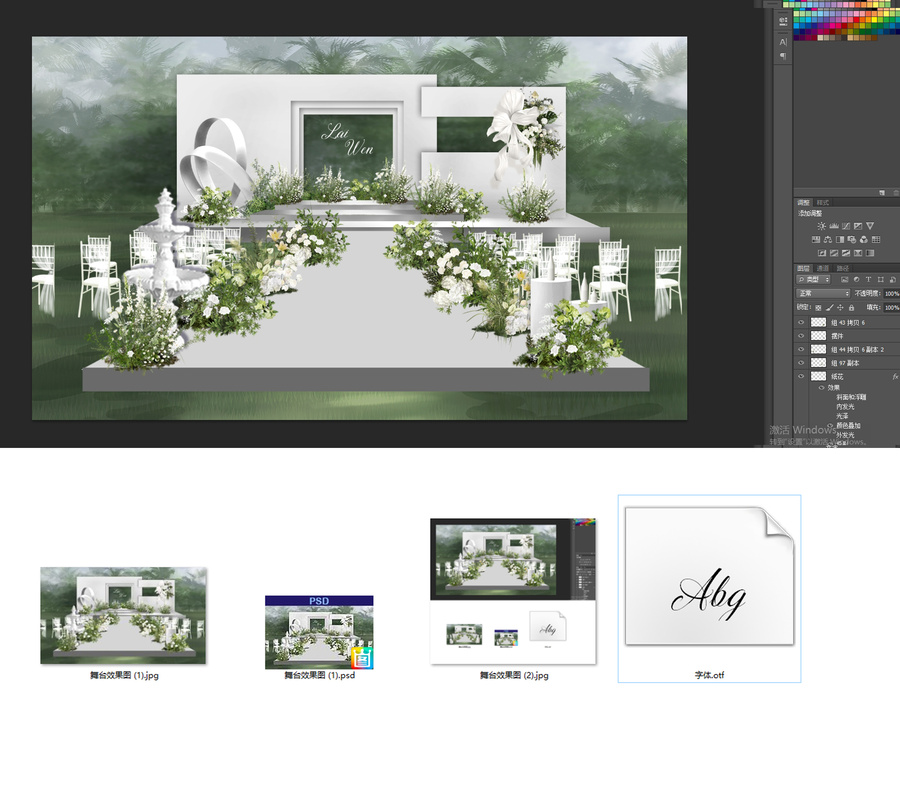Filter layers by pixel layer type
This screenshot has width=900, height=794.
(845, 280)
